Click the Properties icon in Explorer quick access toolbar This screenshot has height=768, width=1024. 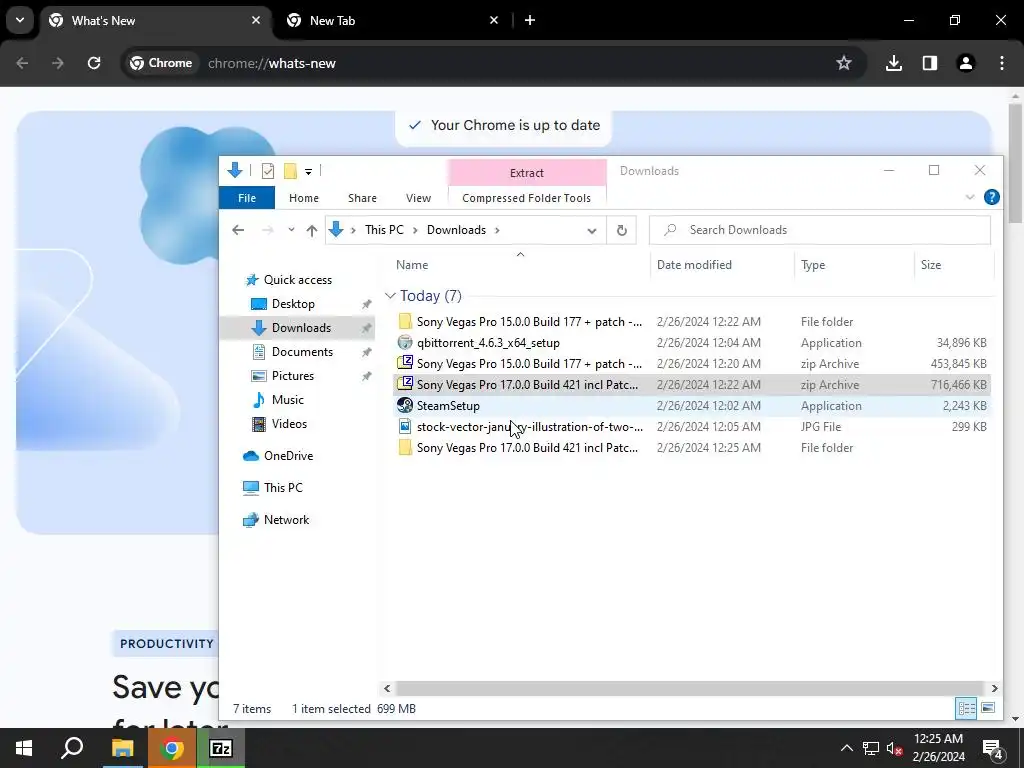coord(268,171)
